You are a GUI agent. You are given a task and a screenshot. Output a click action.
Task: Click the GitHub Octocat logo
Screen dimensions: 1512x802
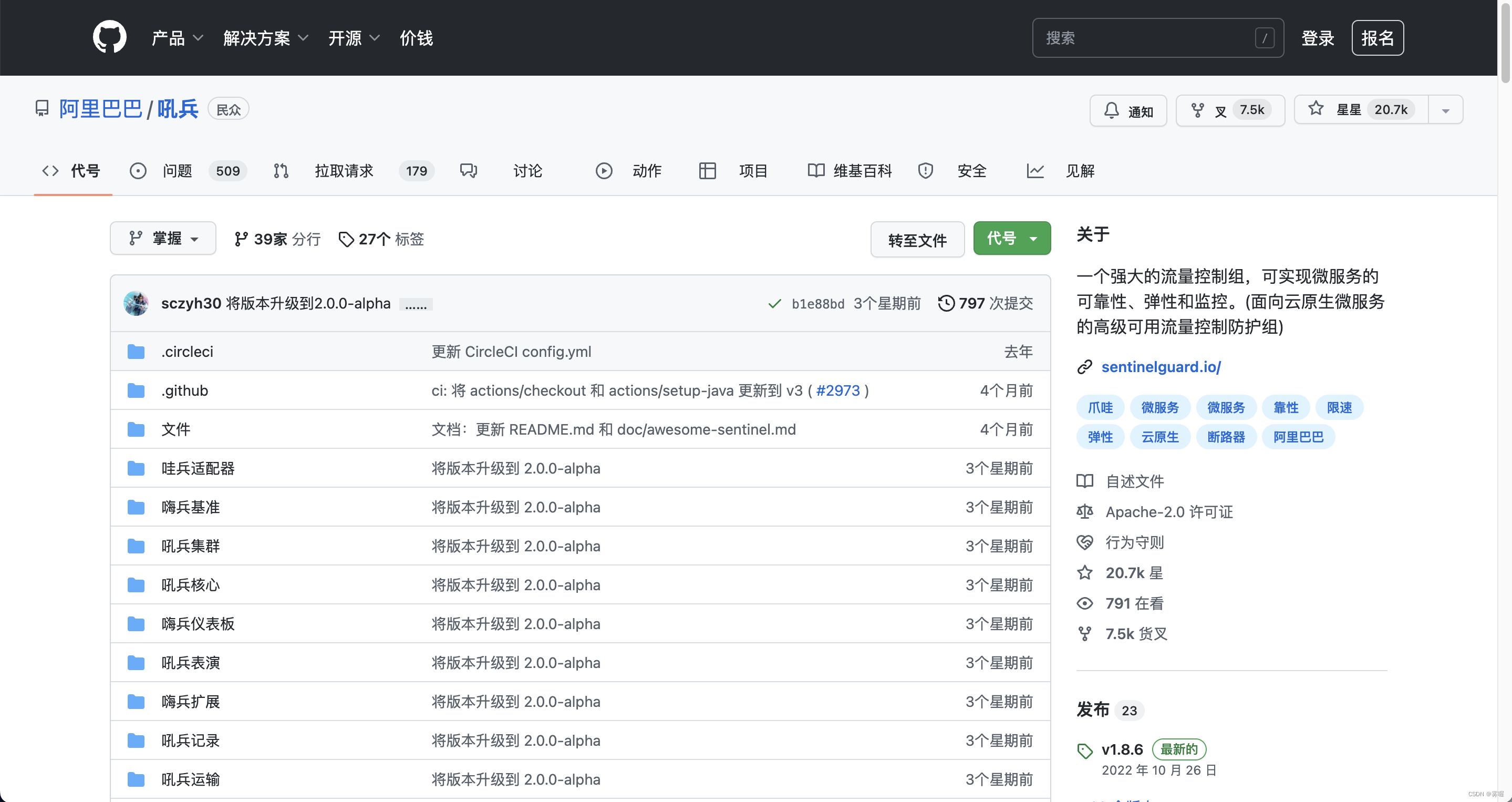109,37
